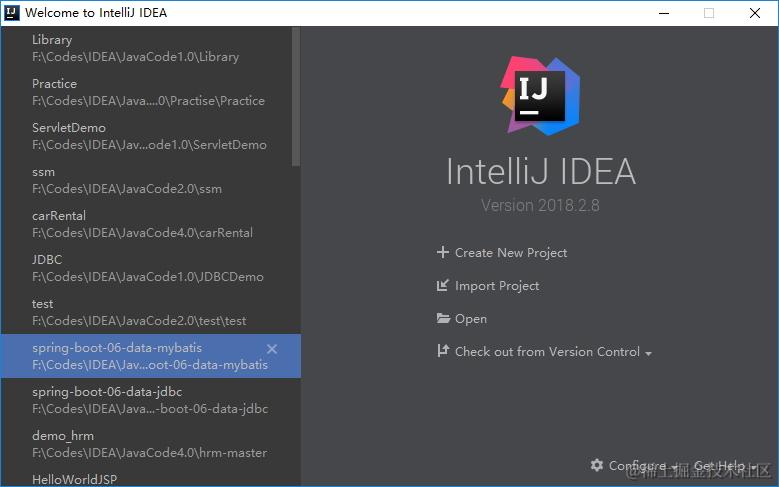Click the path F:\Codes\IDEA\JavaCode1.0\JDBCDemo
Viewport: 779px width, 487px height.
pos(148,277)
